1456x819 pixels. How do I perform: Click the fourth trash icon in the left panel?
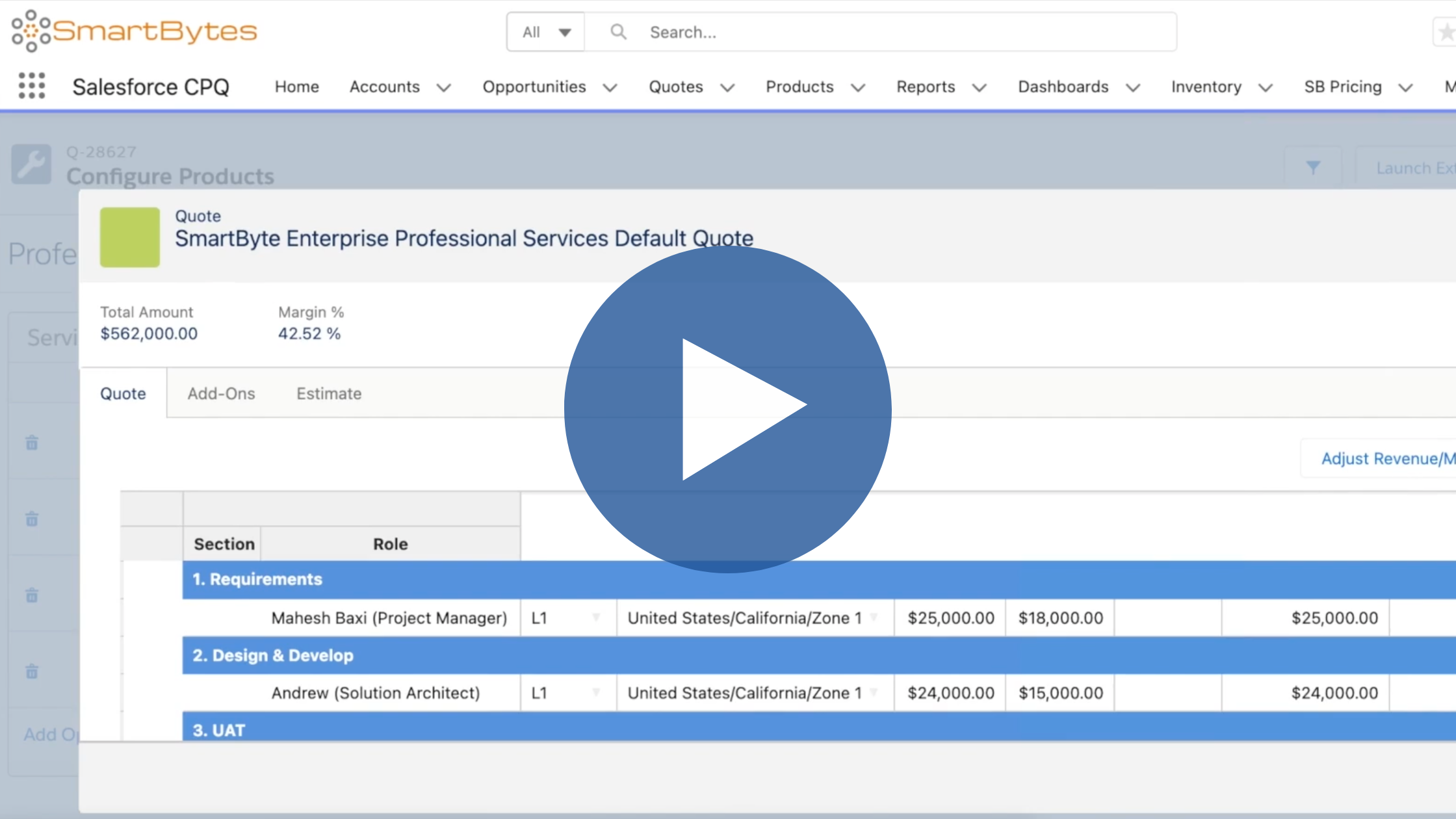pyautogui.click(x=32, y=671)
